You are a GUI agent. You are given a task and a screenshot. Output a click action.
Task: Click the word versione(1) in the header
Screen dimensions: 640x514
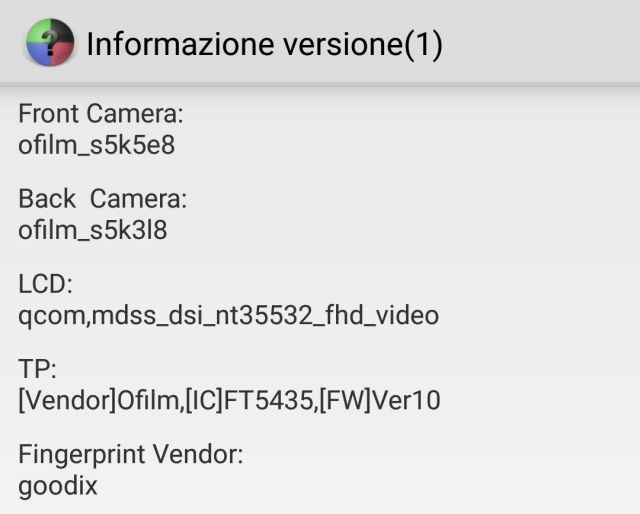point(363,44)
